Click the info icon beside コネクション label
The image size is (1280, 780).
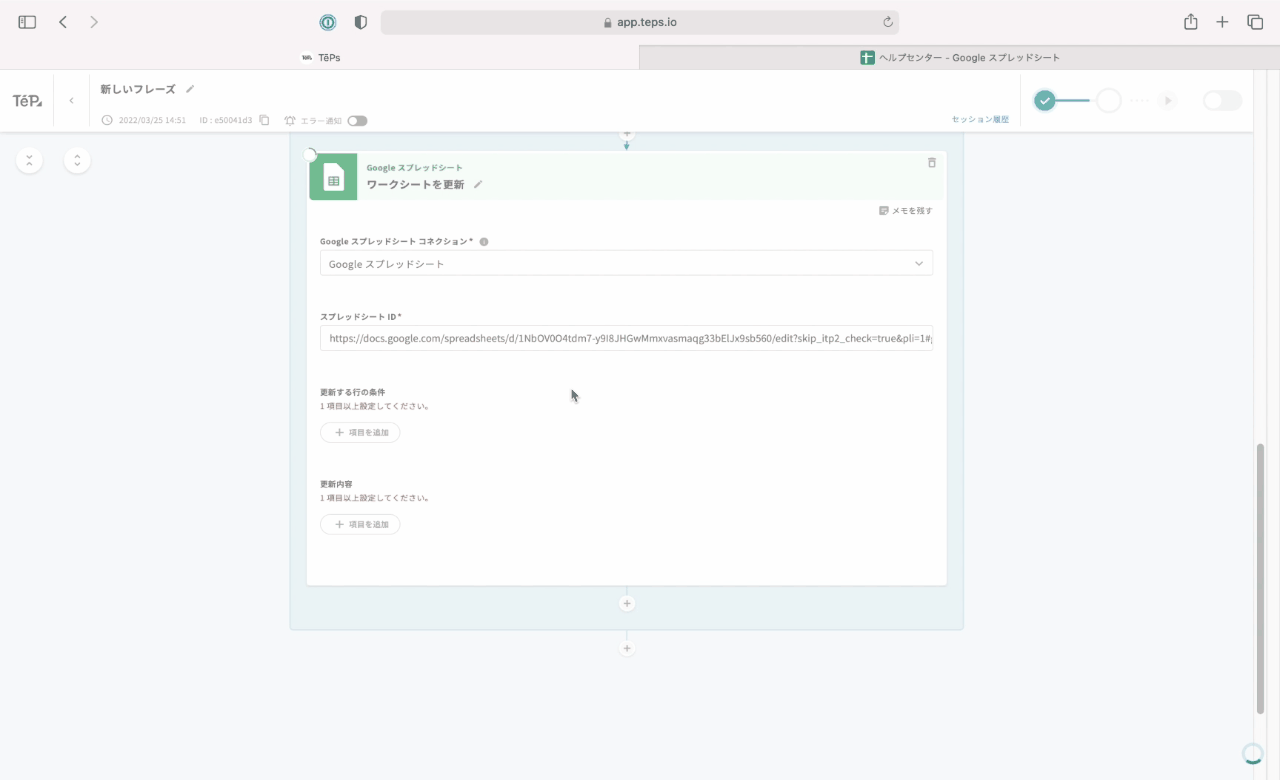[484, 242]
